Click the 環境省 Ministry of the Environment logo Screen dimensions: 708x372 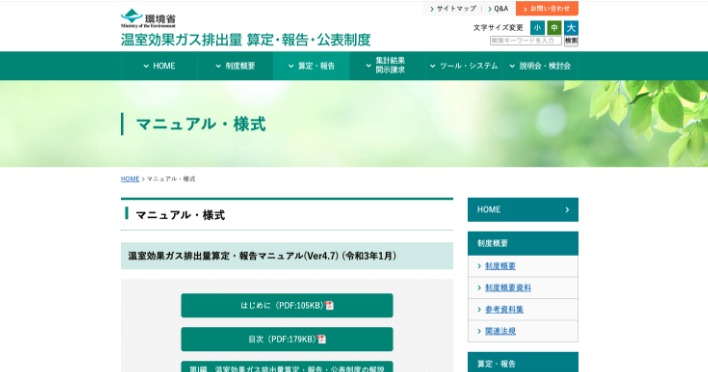(x=148, y=19)
